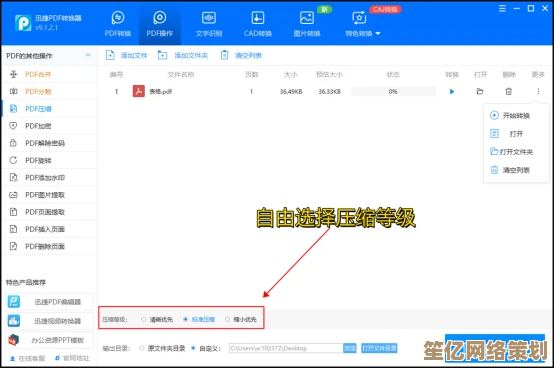Click the red PDF icon of 表格.pdf
554x369 pixels.
point(138,91)
